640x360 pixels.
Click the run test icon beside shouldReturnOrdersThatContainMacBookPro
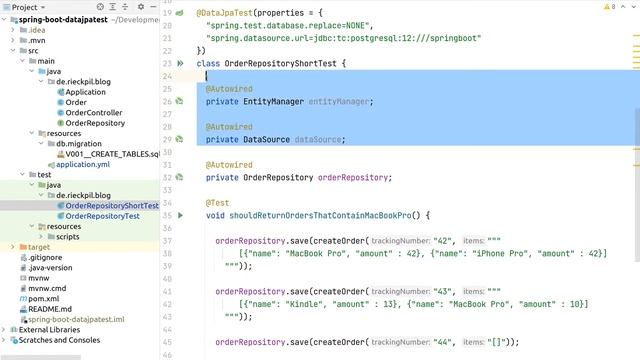pyautogui.click(x=180, y=215)
